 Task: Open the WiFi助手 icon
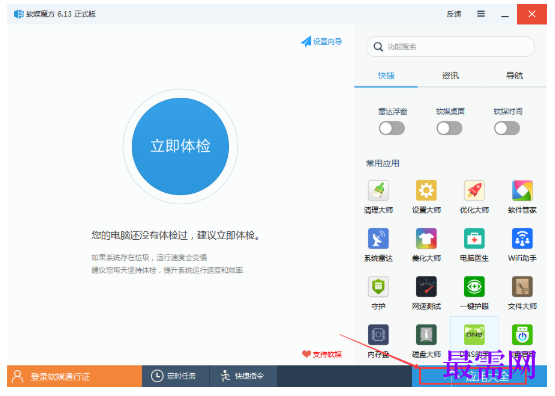point(522,239)
